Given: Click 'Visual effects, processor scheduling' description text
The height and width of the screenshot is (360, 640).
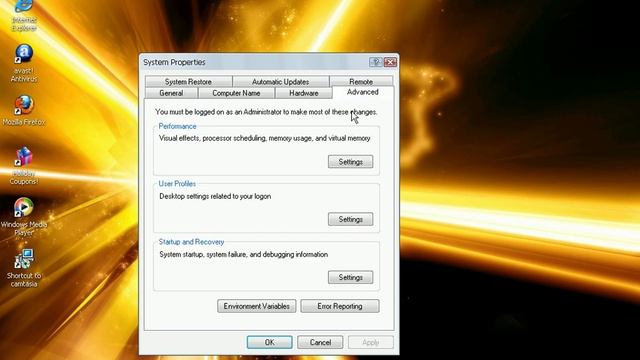Looking at the screenshot, I should point(264,138).
